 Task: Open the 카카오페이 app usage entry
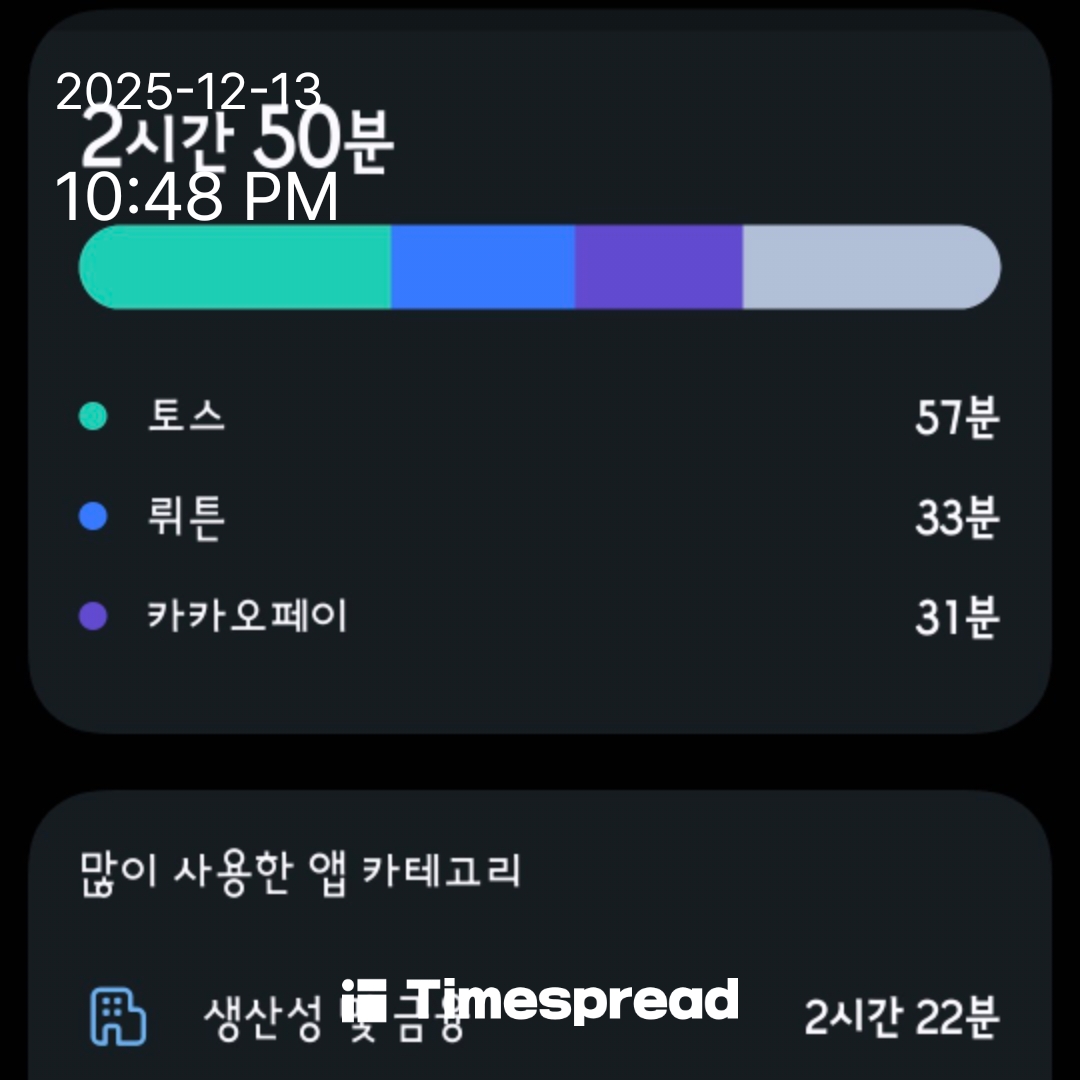click(247, 616)
